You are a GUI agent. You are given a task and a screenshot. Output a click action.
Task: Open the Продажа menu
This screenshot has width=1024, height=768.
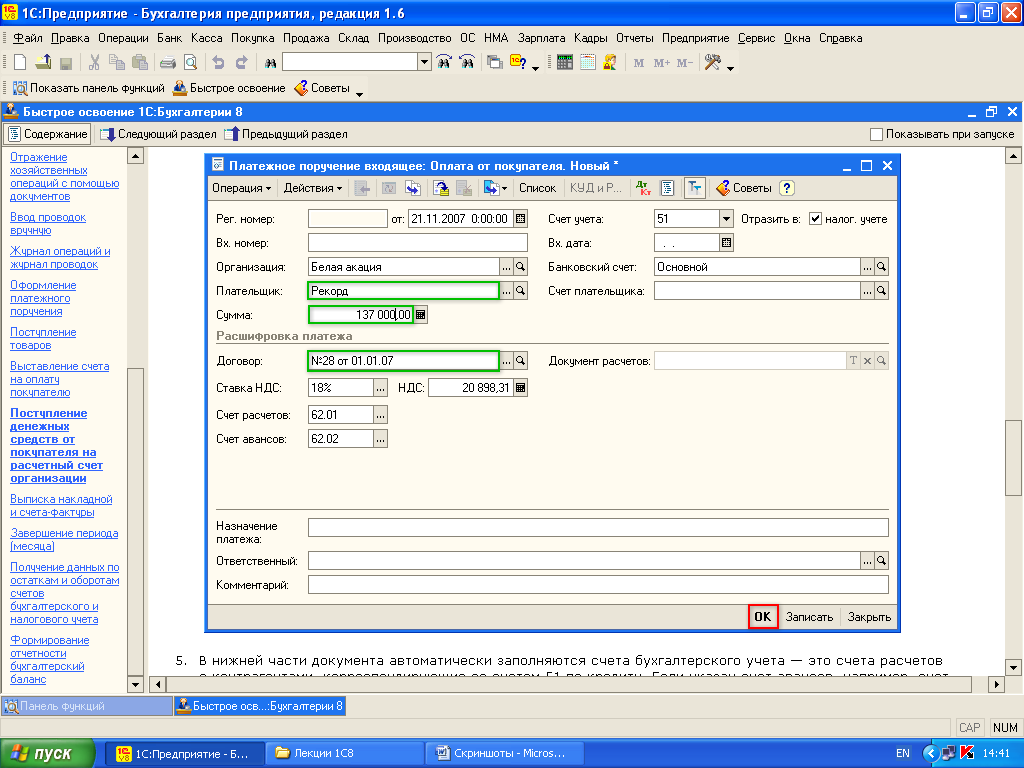pyautogui.click(x=306, y=38)
